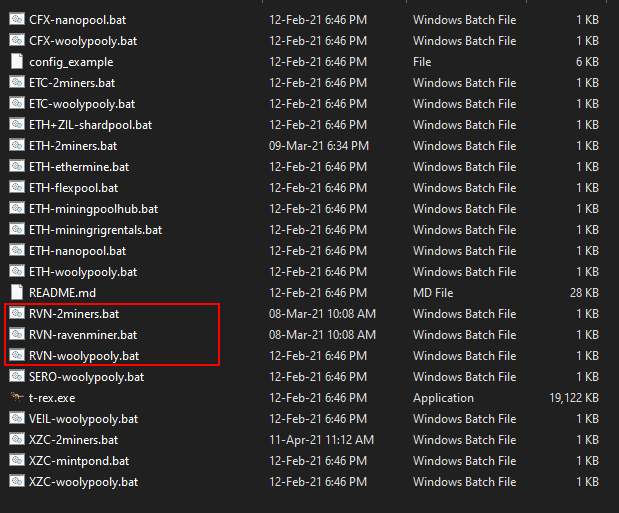Click the t-rex.exe application icon
619x513 pixels.
(x=17, y=398)
